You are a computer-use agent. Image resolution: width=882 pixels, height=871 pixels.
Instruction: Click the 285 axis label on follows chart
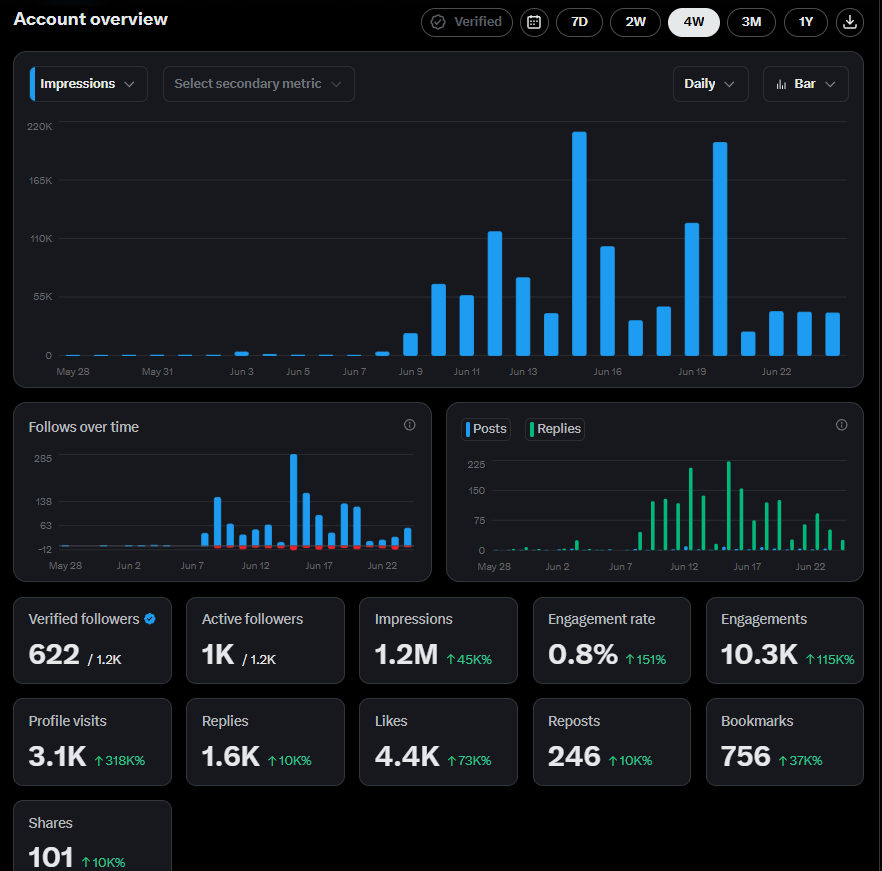[43, 459]
